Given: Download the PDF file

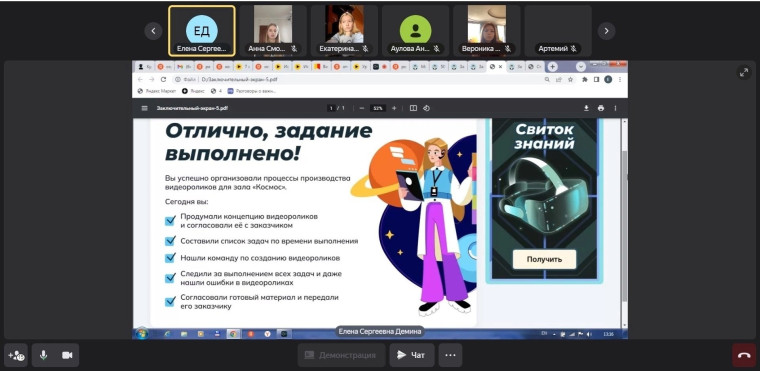Looking at the screenshot, I should (586, 108).
